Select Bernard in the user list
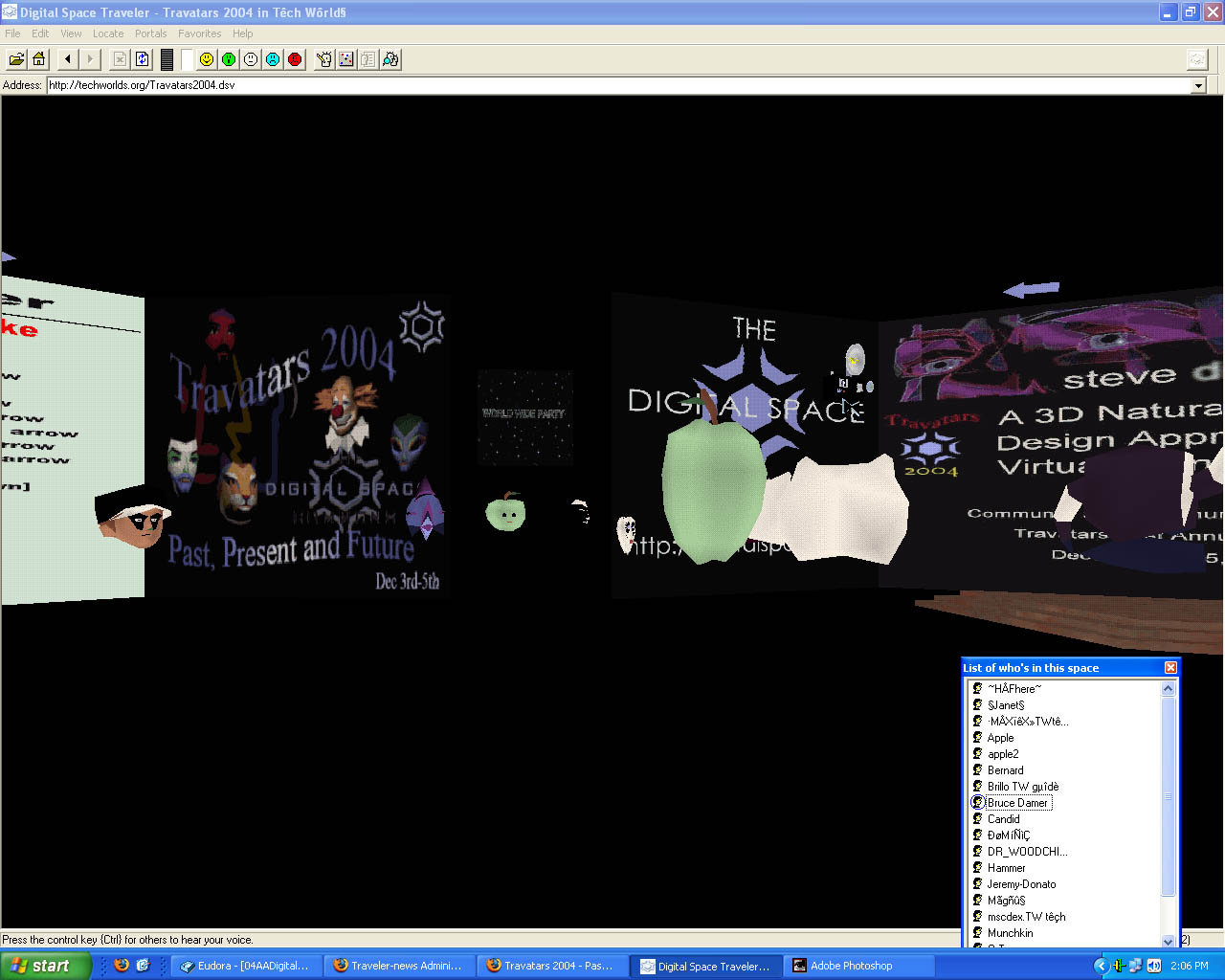1225x980 pixels. pos(1005,770)
